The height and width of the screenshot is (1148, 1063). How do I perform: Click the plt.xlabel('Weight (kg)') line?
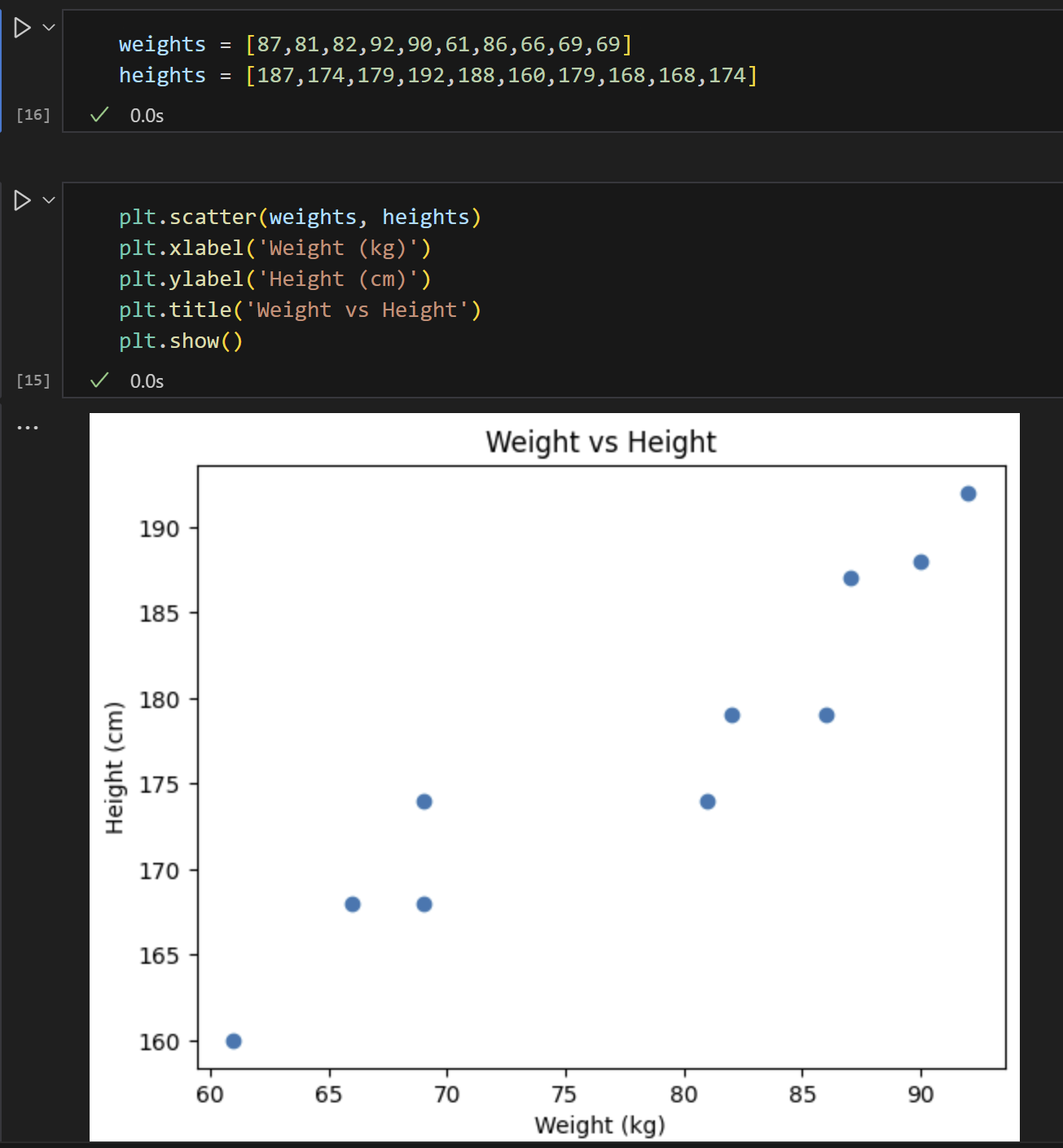point(275,248)
